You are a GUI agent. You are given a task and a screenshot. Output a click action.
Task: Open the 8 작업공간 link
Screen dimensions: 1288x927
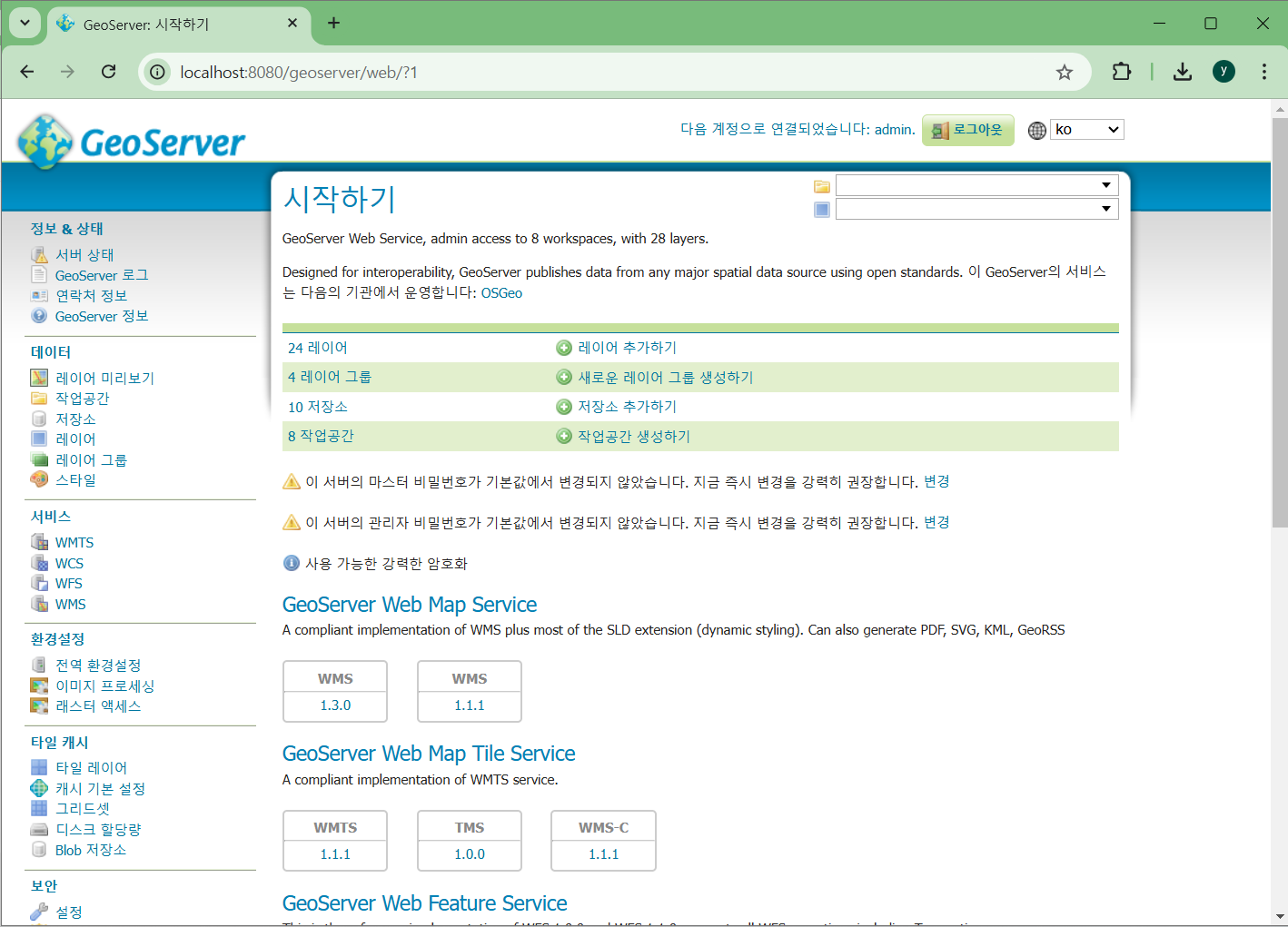tap(321, 436)
